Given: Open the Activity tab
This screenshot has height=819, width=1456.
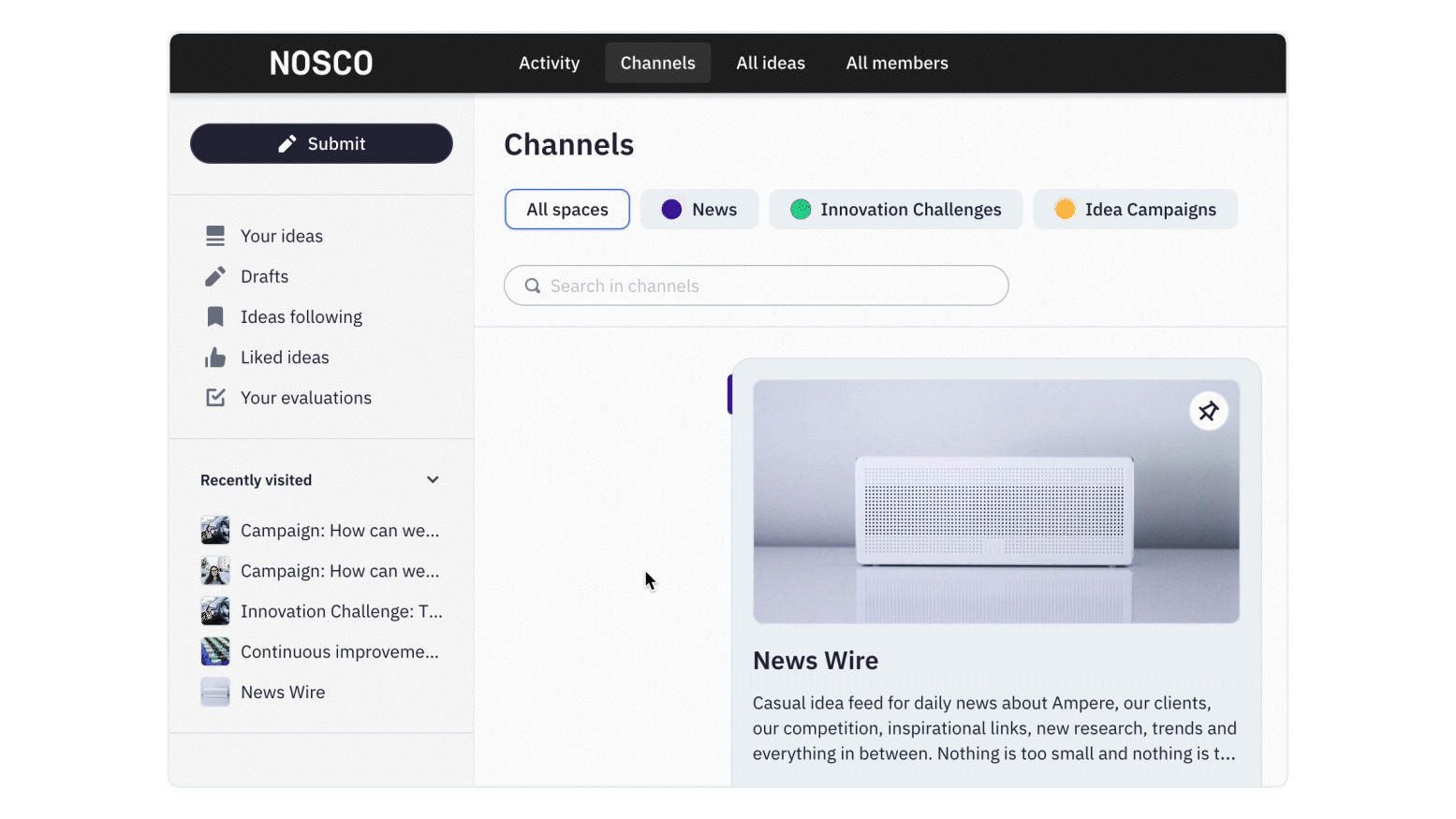Looking at the screenshot, I should pos(549,63).
